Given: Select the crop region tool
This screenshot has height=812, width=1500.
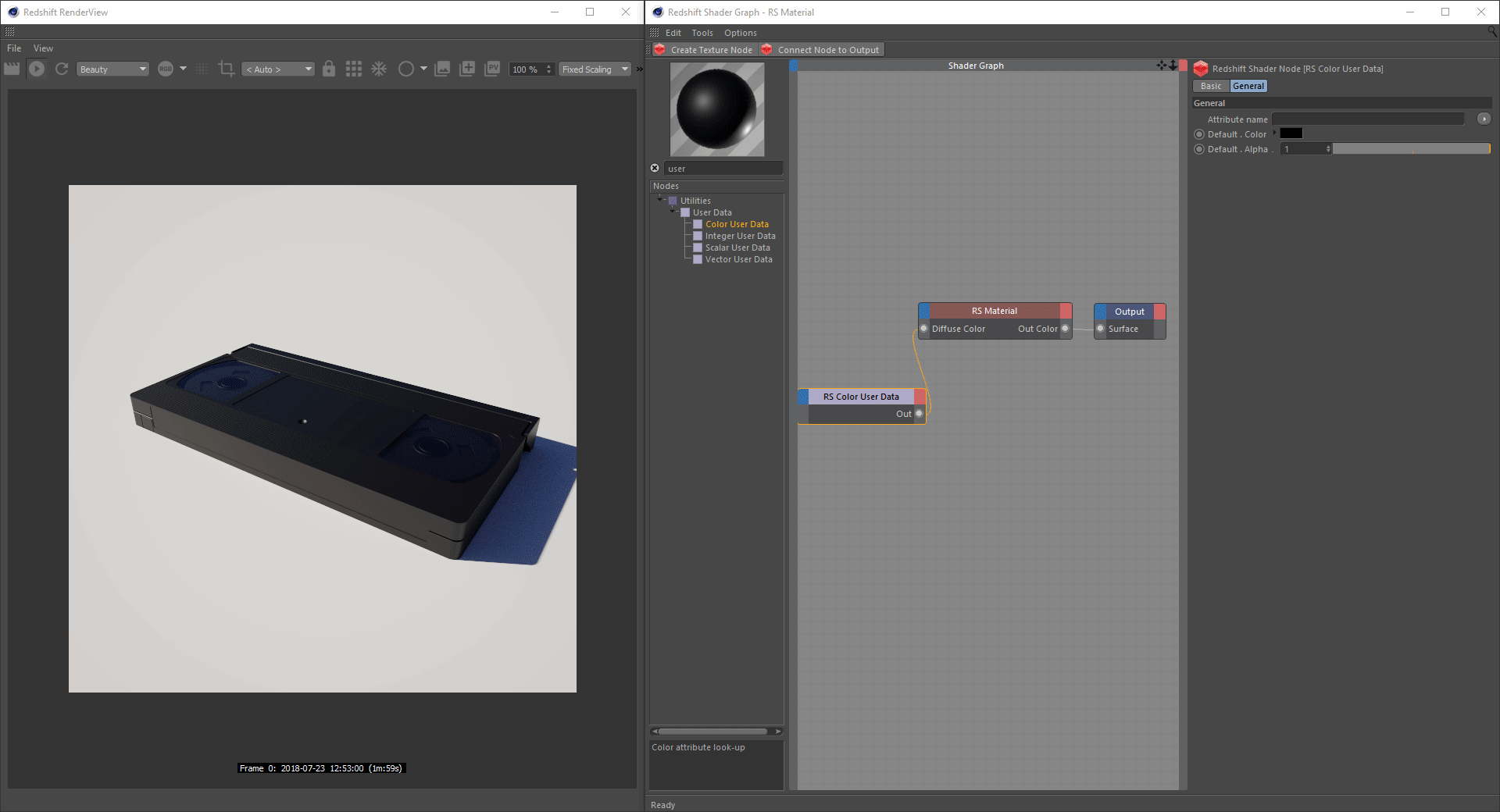Looking at the screenshot, I should [227, 69].
